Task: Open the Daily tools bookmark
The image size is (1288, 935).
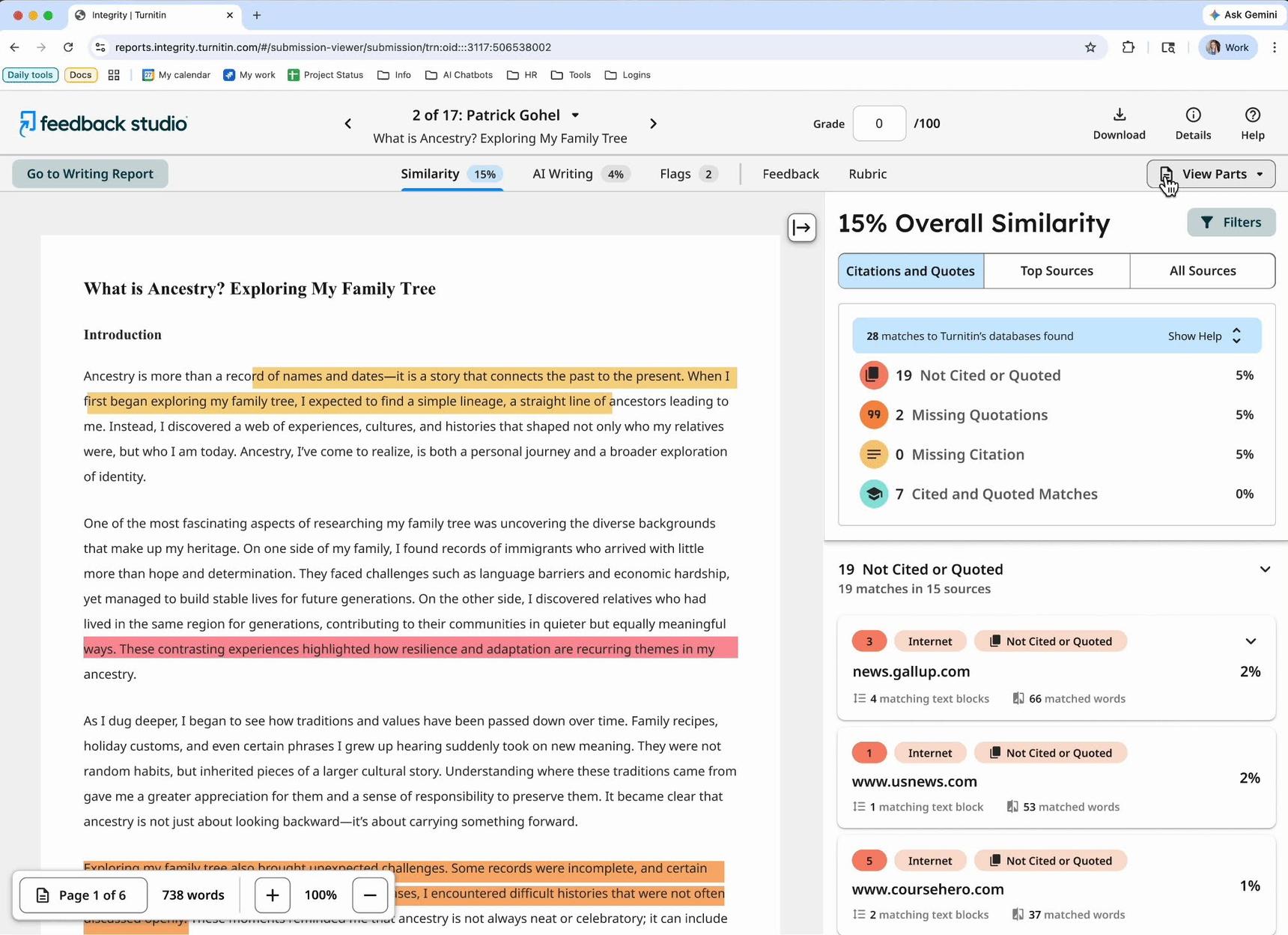Action: point(31,75)
